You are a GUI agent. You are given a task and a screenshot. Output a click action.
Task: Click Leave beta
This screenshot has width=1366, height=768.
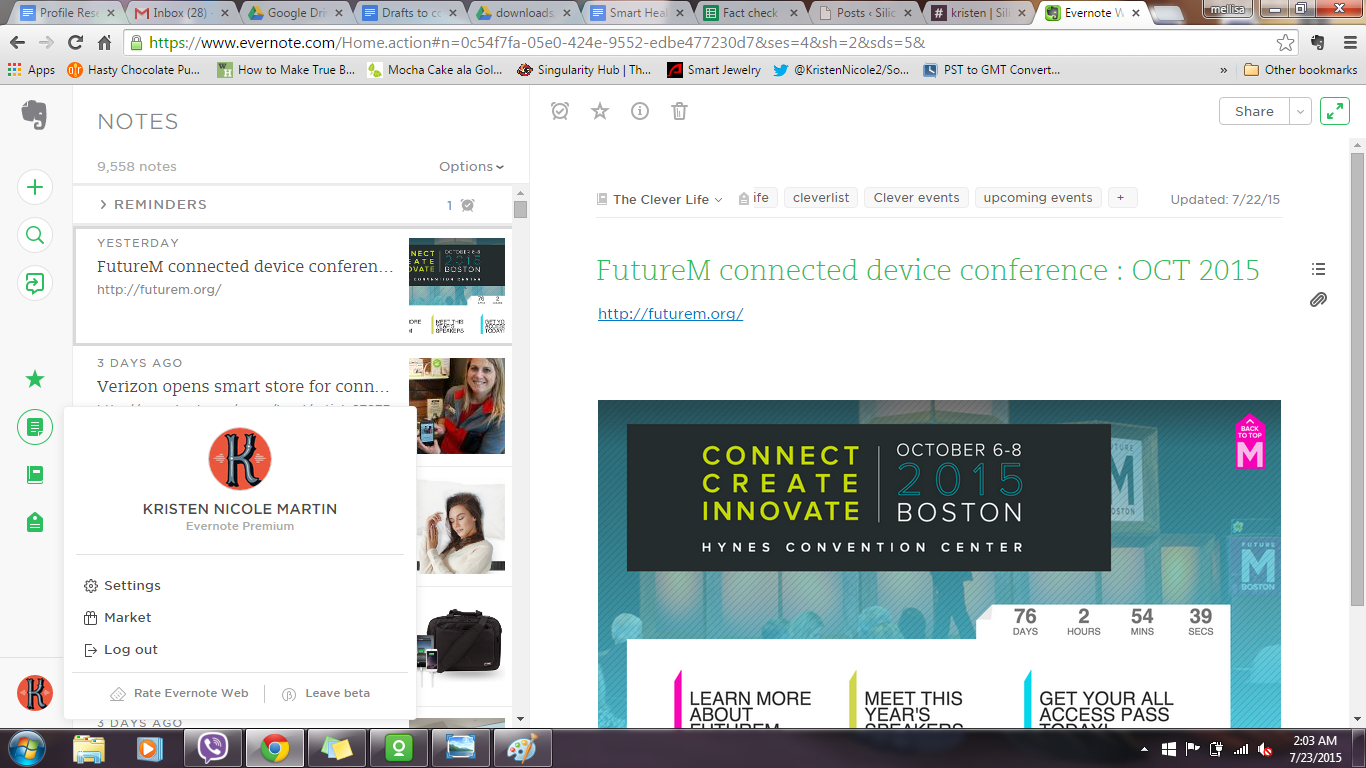[326, 693]
